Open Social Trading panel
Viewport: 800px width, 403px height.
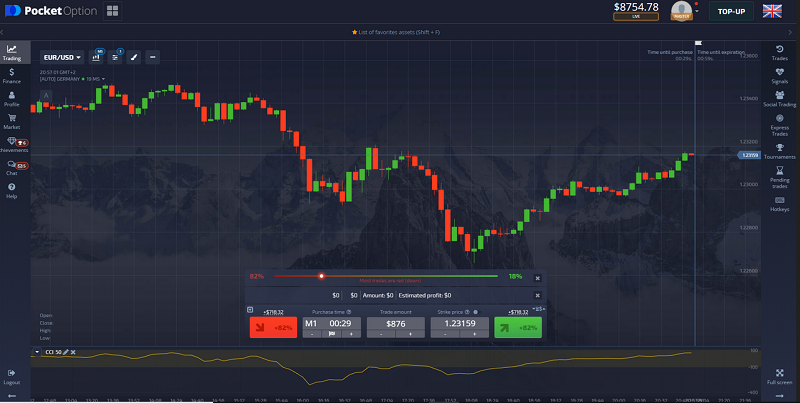780,98
